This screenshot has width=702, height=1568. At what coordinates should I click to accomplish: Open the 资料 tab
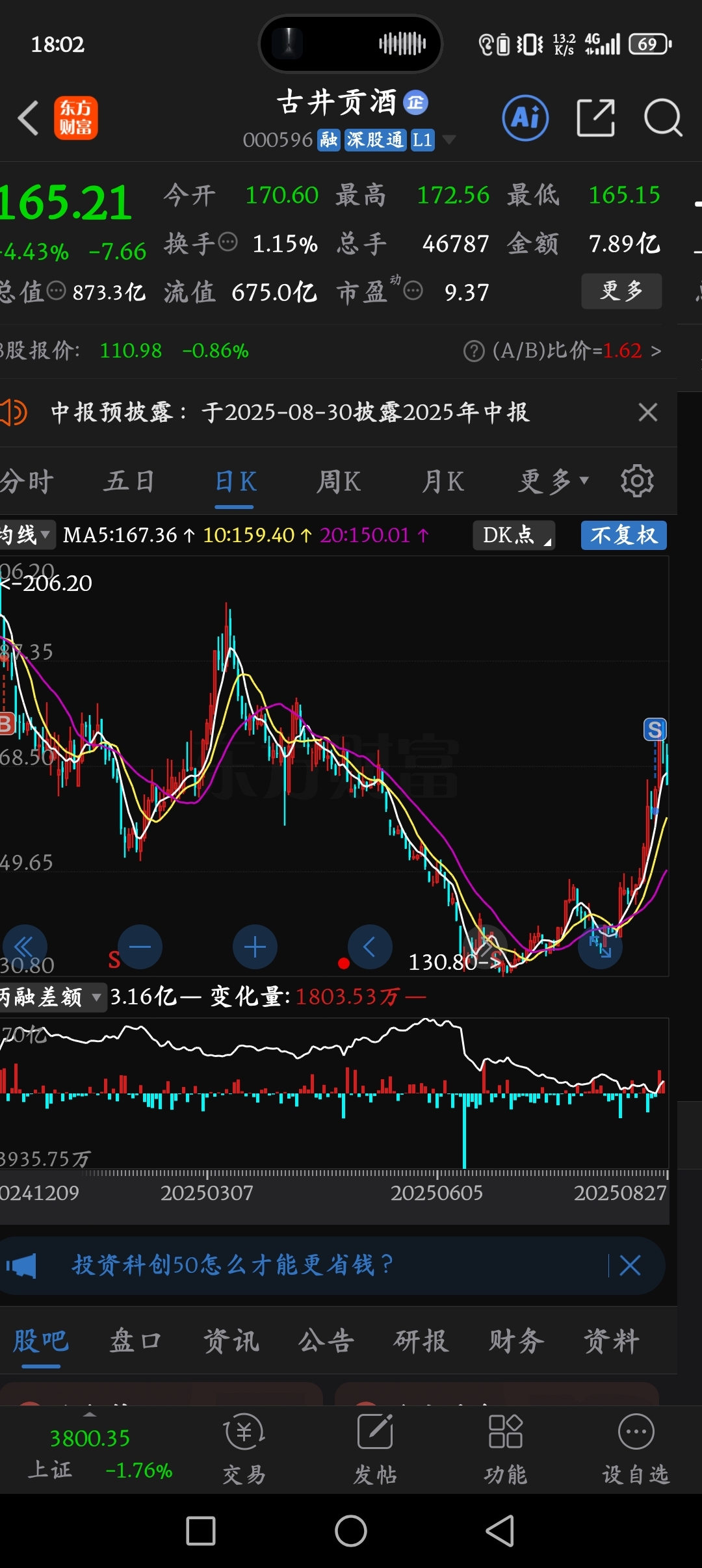(x=612, y=1340)
